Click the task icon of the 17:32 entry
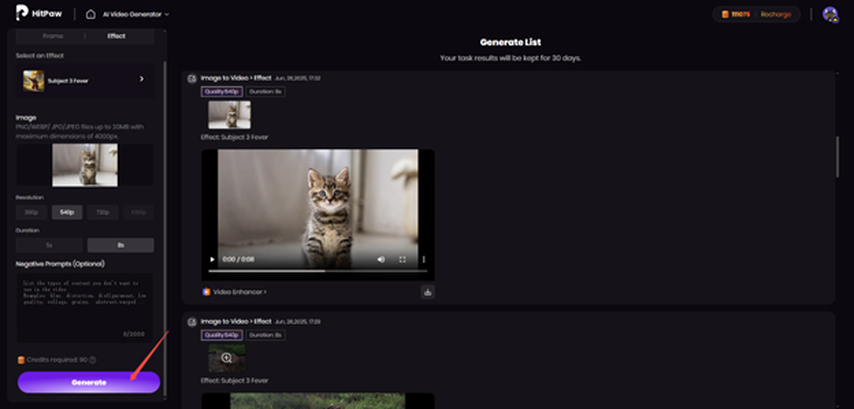This screenshot has height=409, width=854. [x=192, y=78]
